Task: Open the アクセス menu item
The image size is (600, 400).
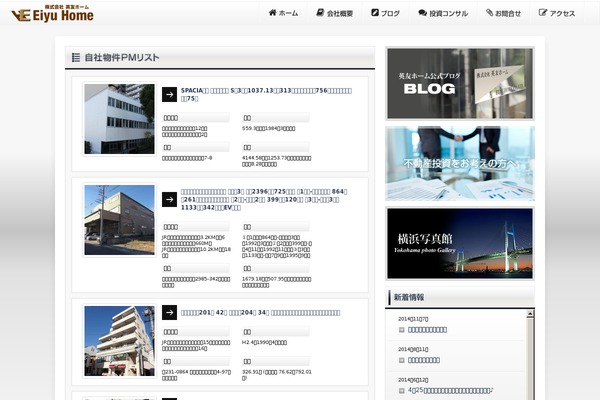Action: pos(557,13)
